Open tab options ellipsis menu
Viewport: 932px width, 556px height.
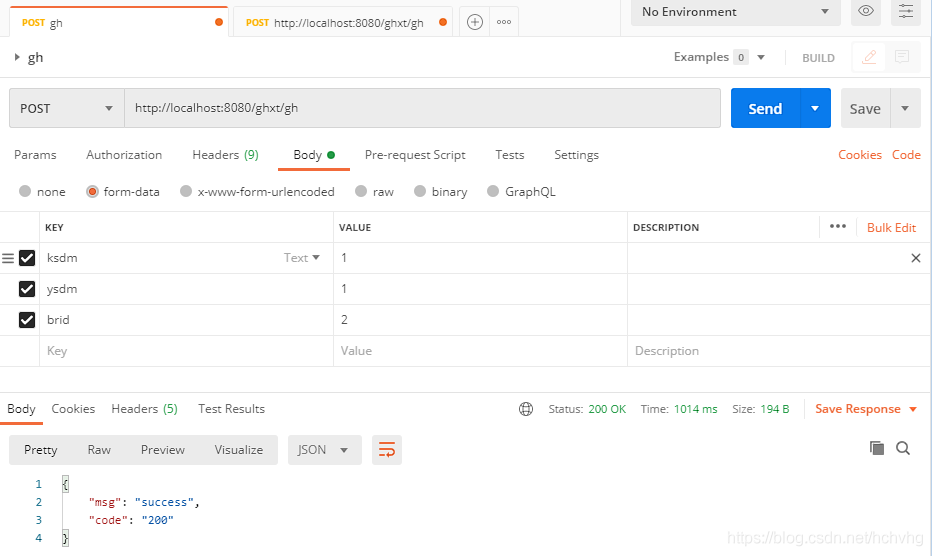[504, 22]
